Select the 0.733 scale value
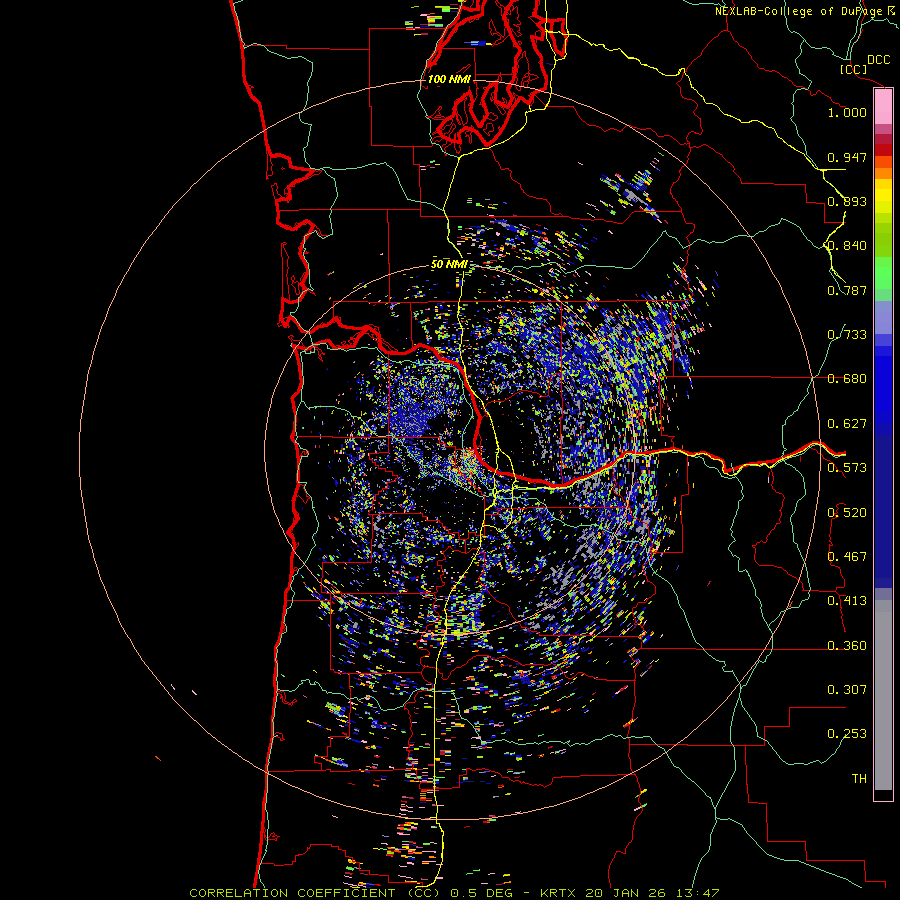The height and width of the screenshot is (900, 900). (847, 335)
